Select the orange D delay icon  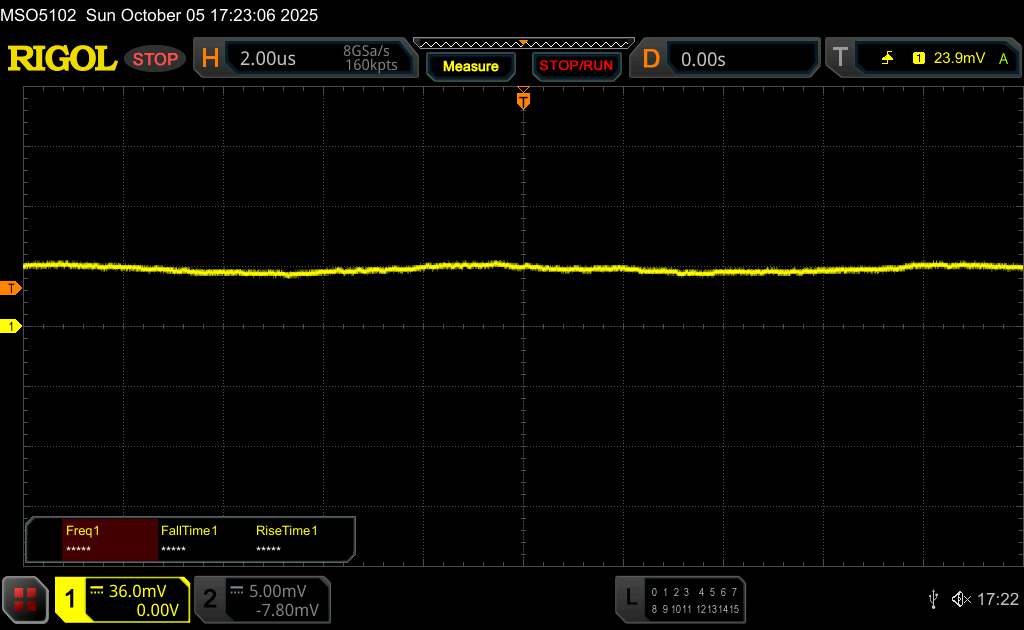[x=651, y=59]
